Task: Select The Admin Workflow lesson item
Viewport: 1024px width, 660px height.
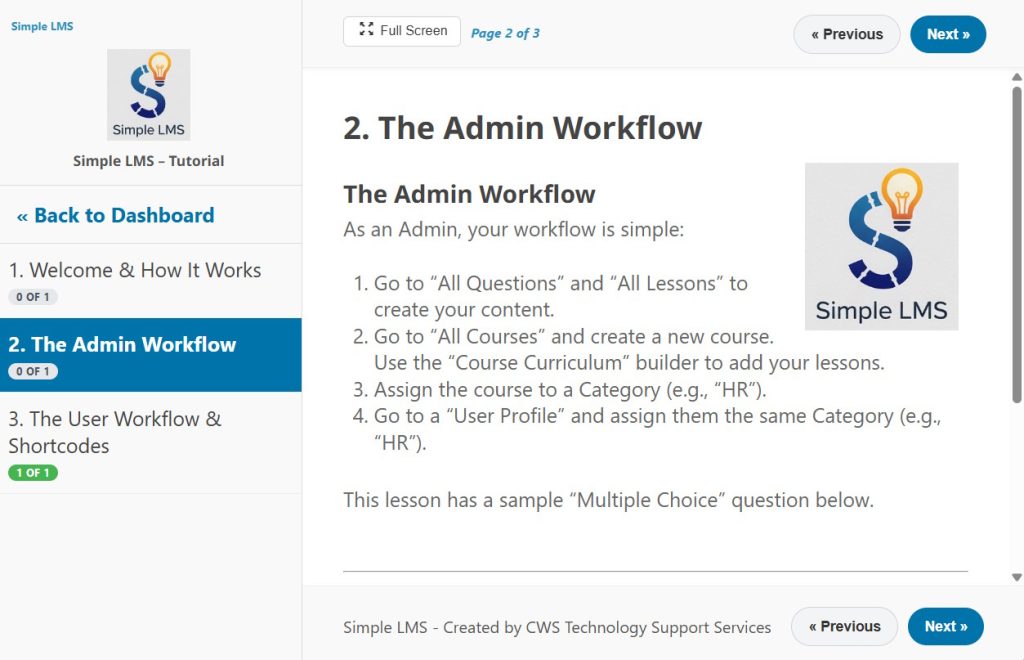Action: 122,345
